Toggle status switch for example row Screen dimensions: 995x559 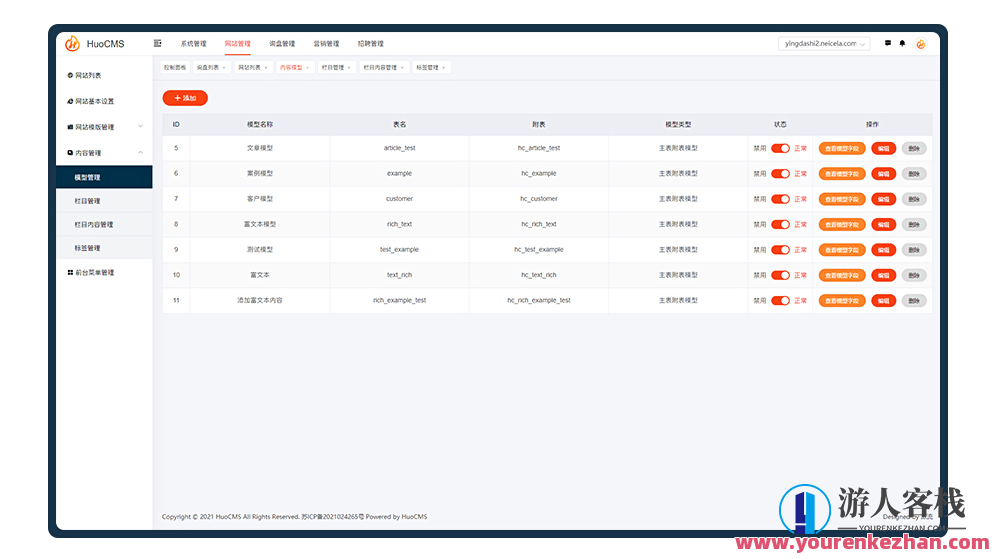click(x=781, y=174)
